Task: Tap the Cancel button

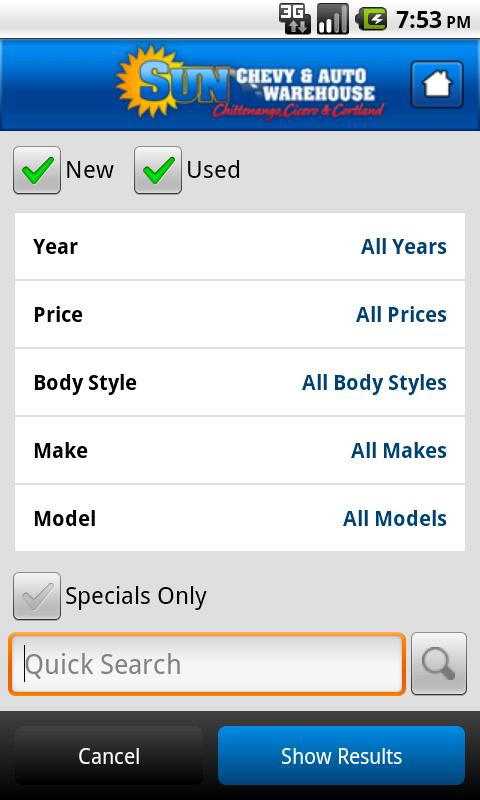Action: pyautogui.click(x=109, y=756)
